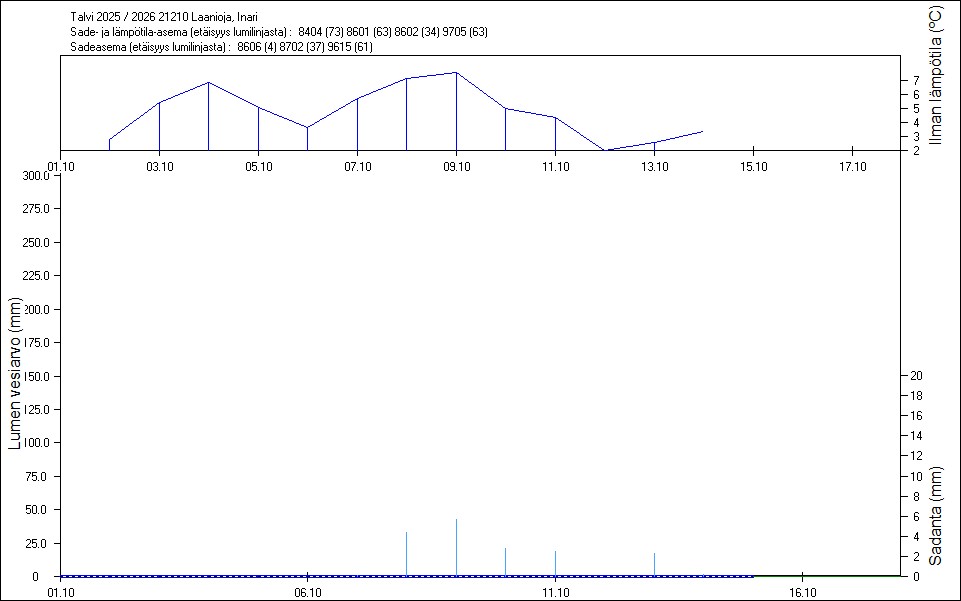Image resolution: width=961 pixels, height=601 pixels.
Task: Click the tallest precipitation bar at 09.10
Action: pos(456,547)
